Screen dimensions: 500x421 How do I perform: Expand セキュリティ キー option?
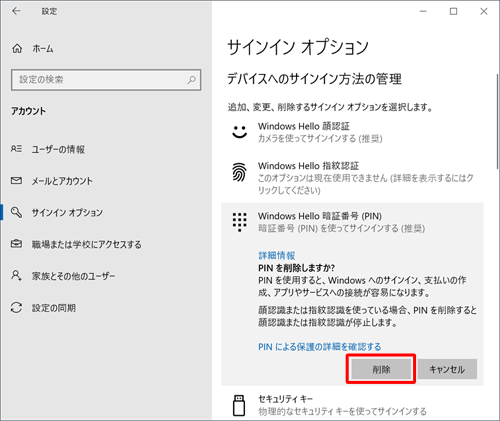(352, 405)
